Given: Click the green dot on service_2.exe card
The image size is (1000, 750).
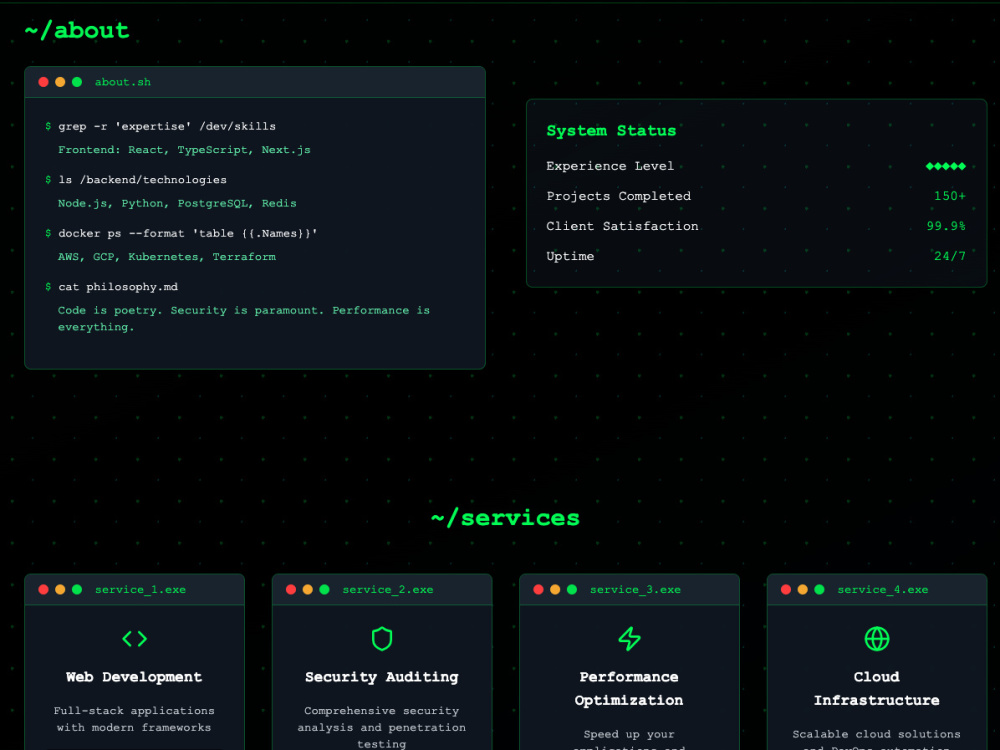Looking at the screenshot, I should (x=325, y=589).
